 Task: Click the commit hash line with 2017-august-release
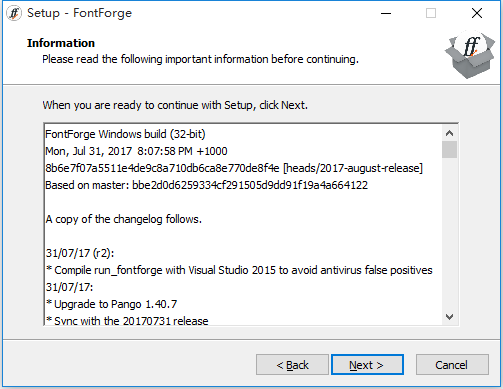coord(234,168)
